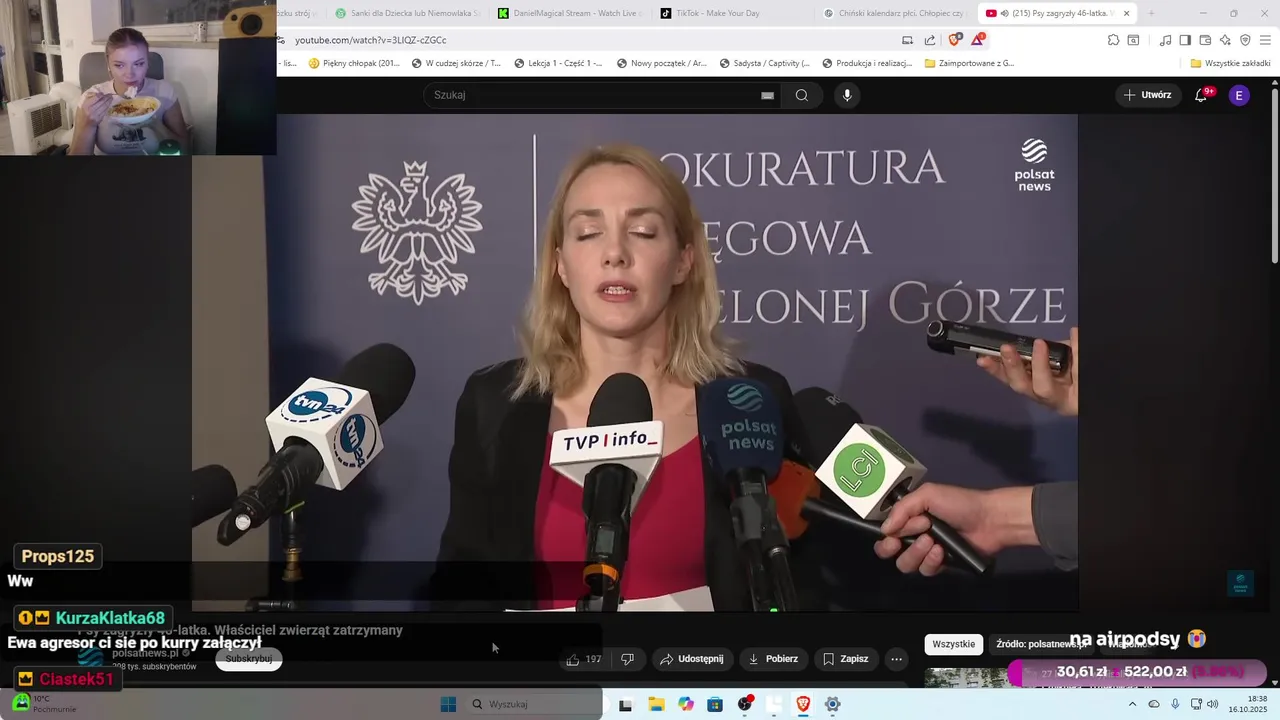Open the browser extensions puzzle icon
Viewport: 1280px width, 720px height.
(x=1113, y=40)
